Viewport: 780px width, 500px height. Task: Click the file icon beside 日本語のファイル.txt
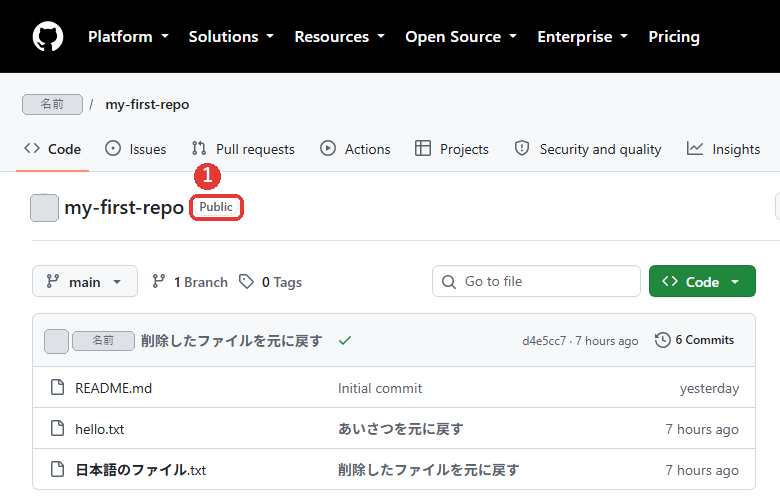[x=58, y=469]
